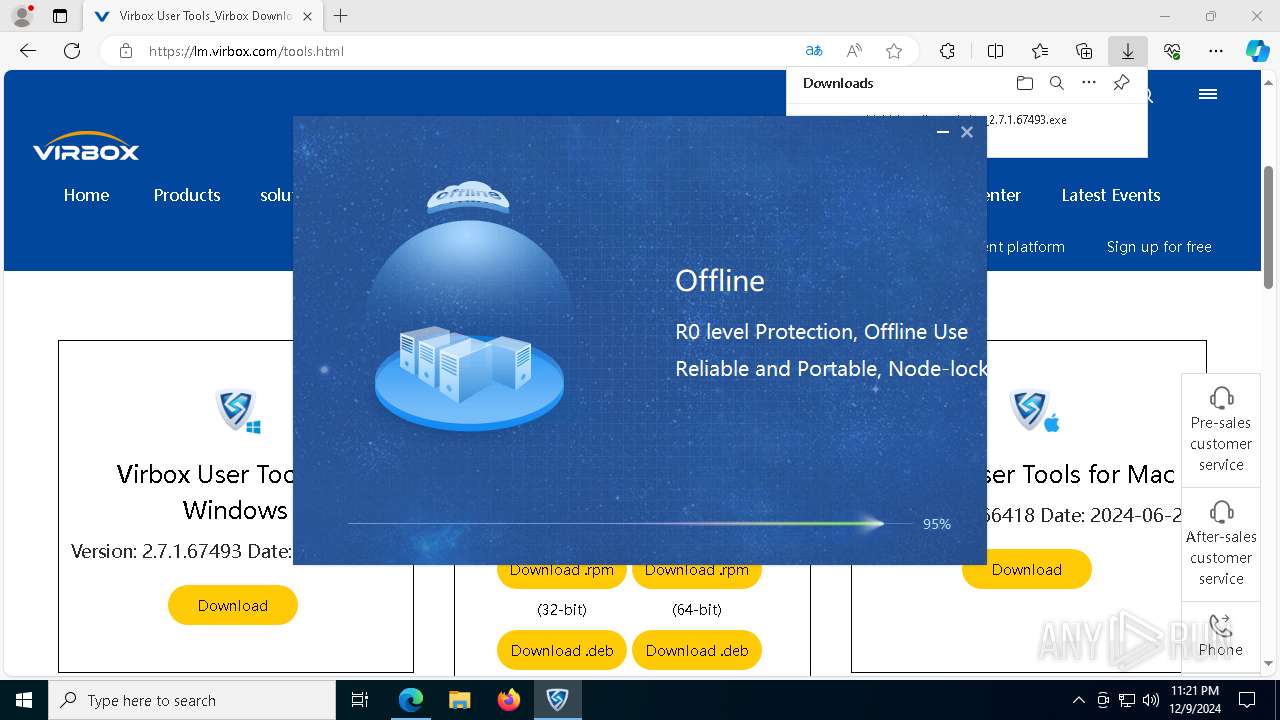
Task: Minimize the Virbox installer window
Action: pyautogui.click(x=942, y=132)
